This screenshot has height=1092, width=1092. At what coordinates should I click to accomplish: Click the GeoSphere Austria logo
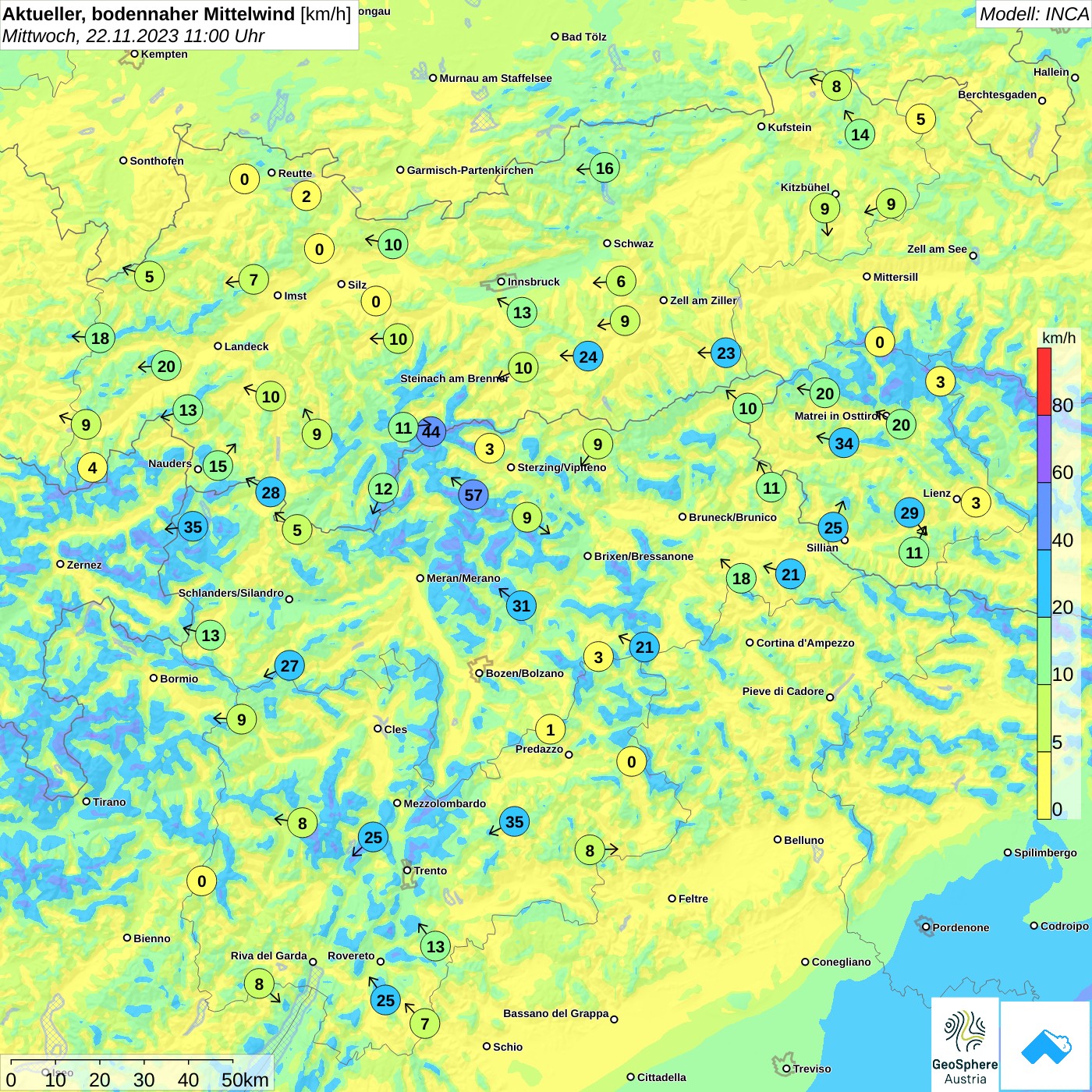[x=965, y=1044]
